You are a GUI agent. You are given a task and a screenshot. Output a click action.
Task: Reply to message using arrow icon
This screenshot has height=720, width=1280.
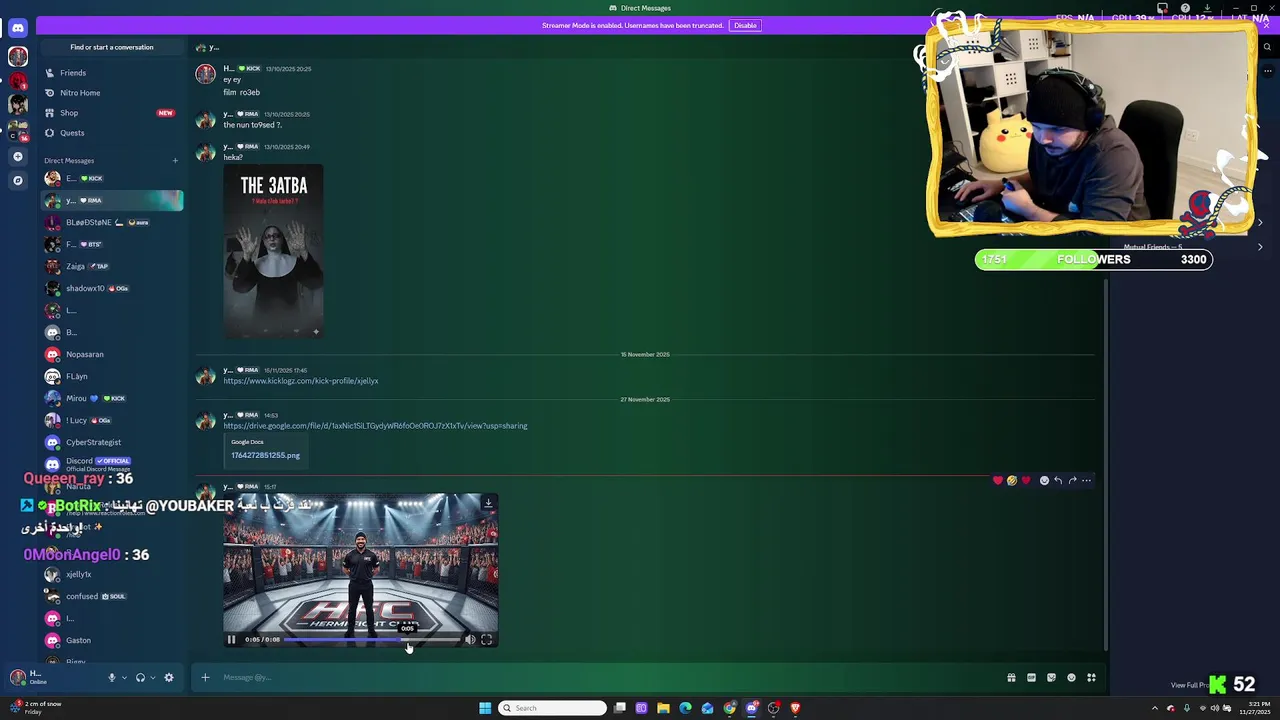tap(1058, 481)
